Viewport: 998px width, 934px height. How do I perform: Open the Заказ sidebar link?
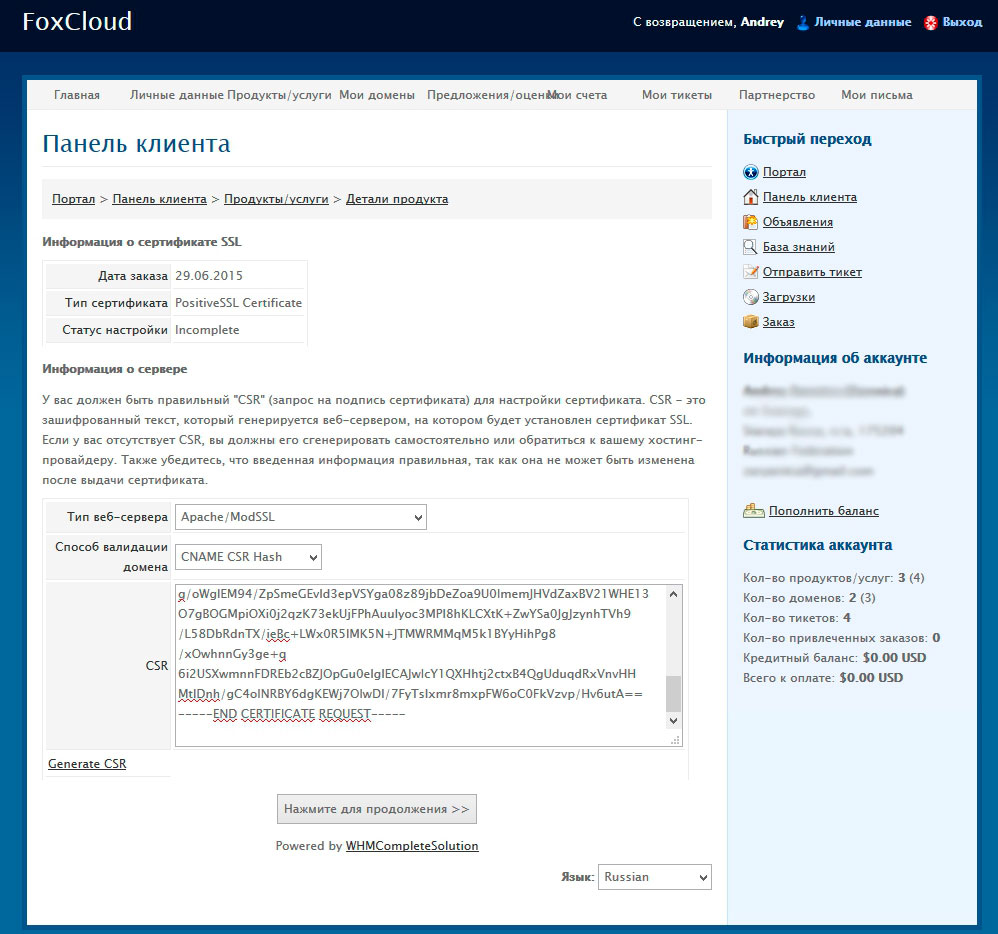778,322
